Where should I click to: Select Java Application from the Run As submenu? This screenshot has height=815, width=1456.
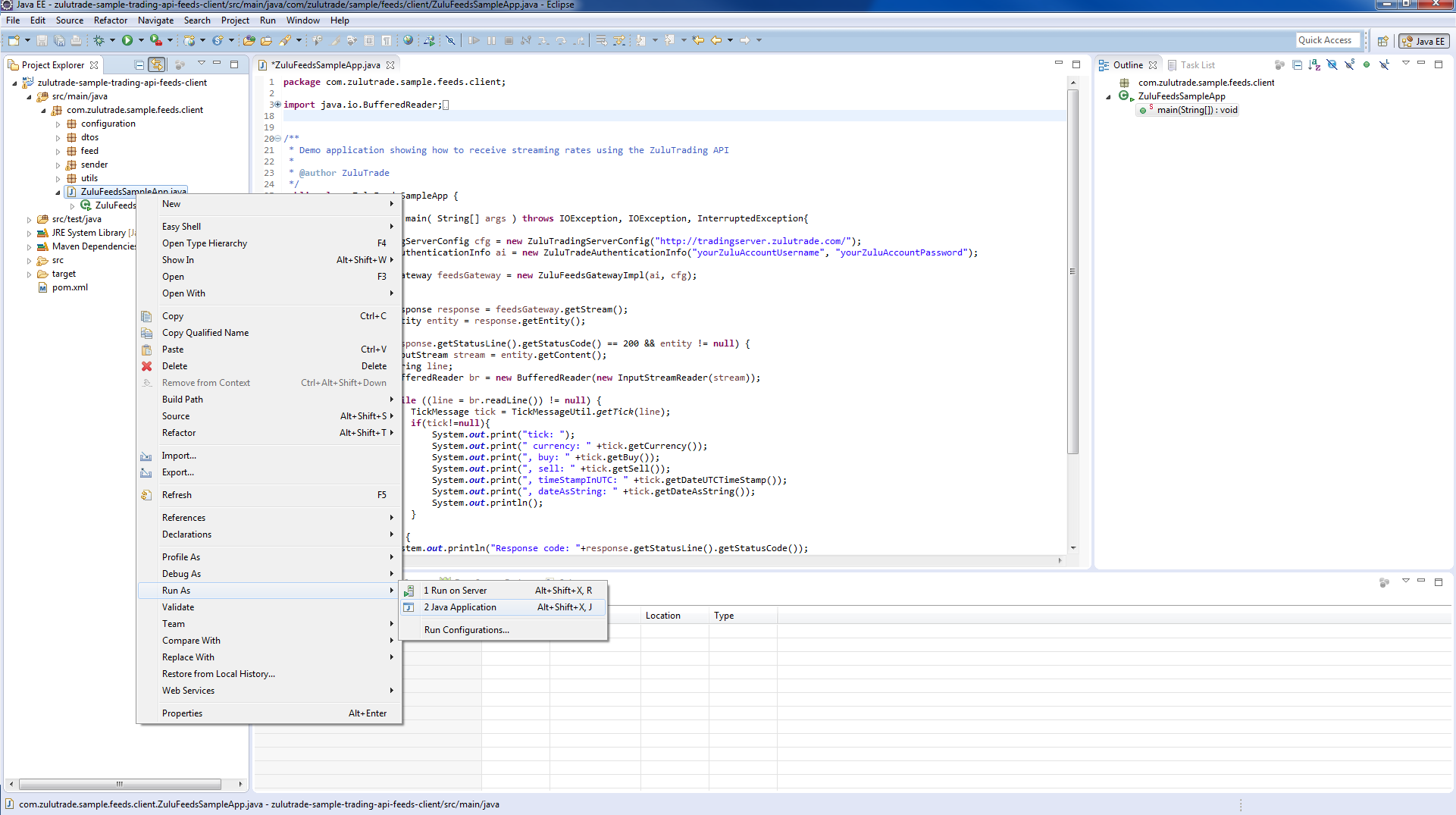point(460,607)
